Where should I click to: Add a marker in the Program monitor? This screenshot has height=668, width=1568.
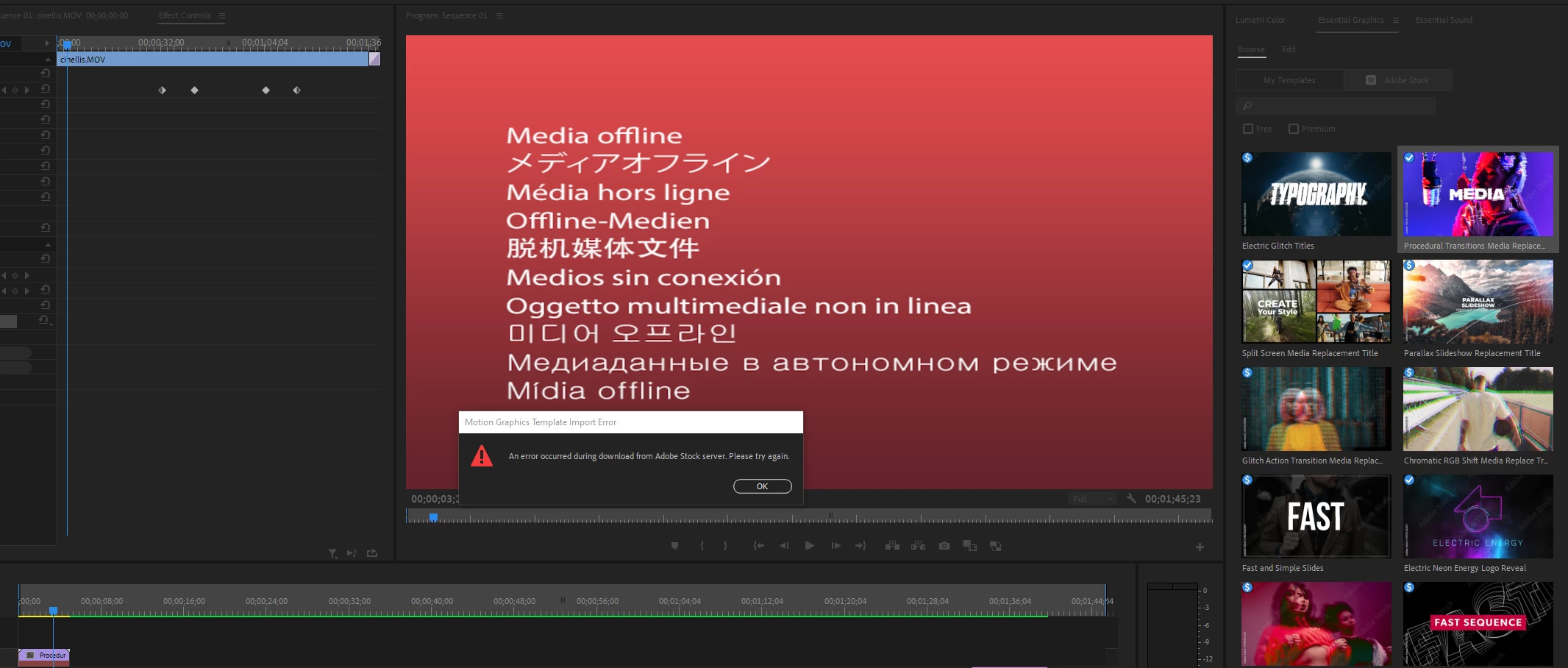click(x=674, y=546)
